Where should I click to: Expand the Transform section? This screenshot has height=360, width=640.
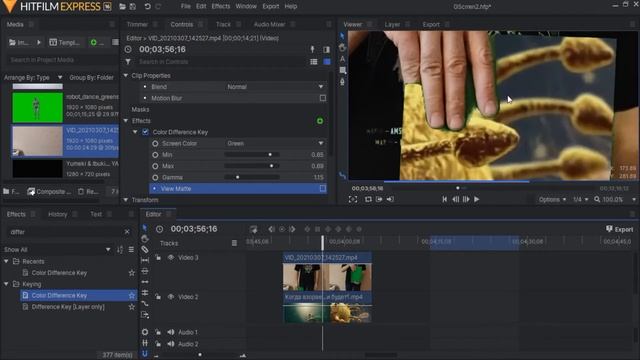tap(126, 200)
